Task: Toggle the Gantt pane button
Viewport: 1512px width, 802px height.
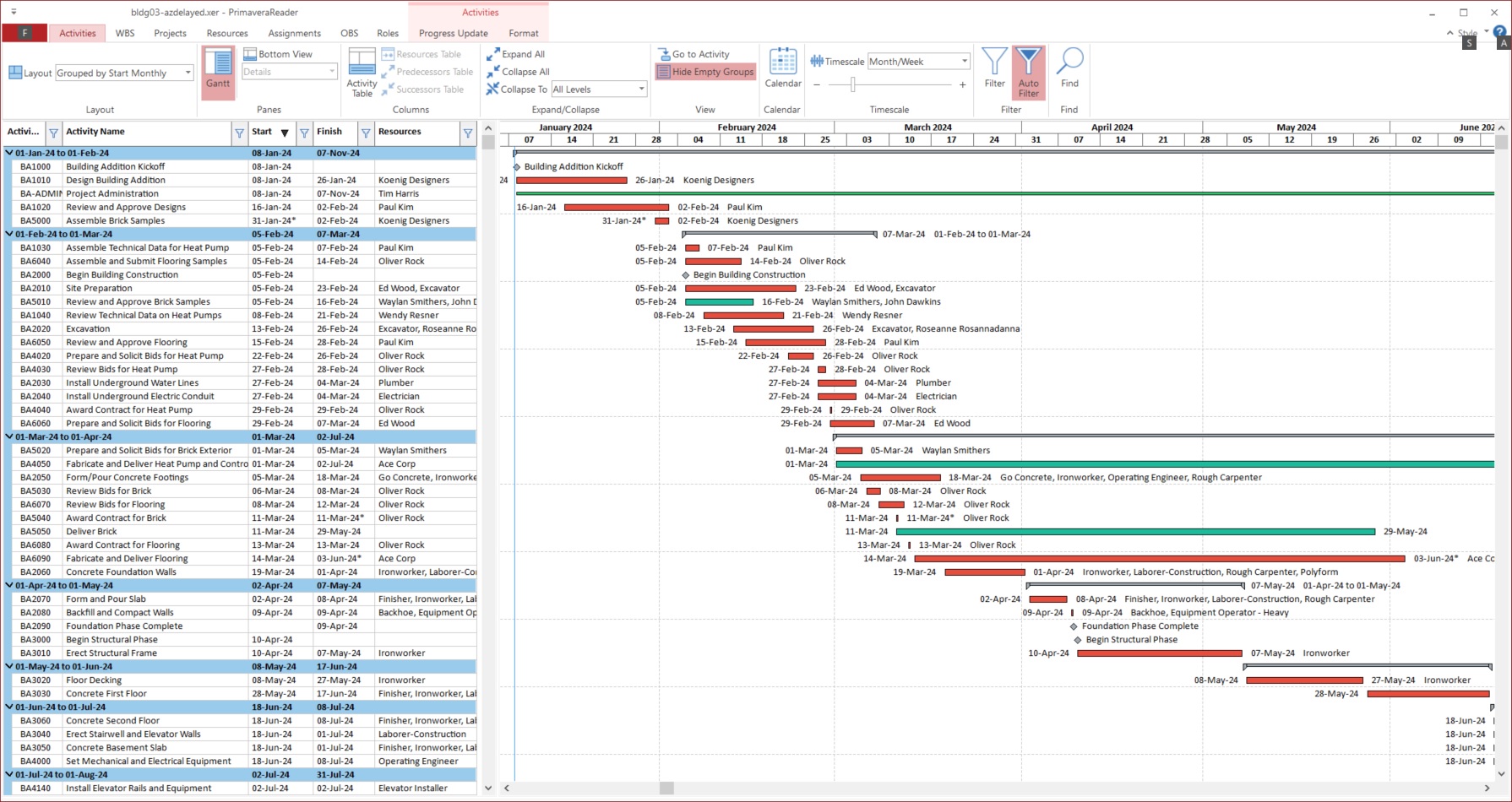Action: coord(218,72)
